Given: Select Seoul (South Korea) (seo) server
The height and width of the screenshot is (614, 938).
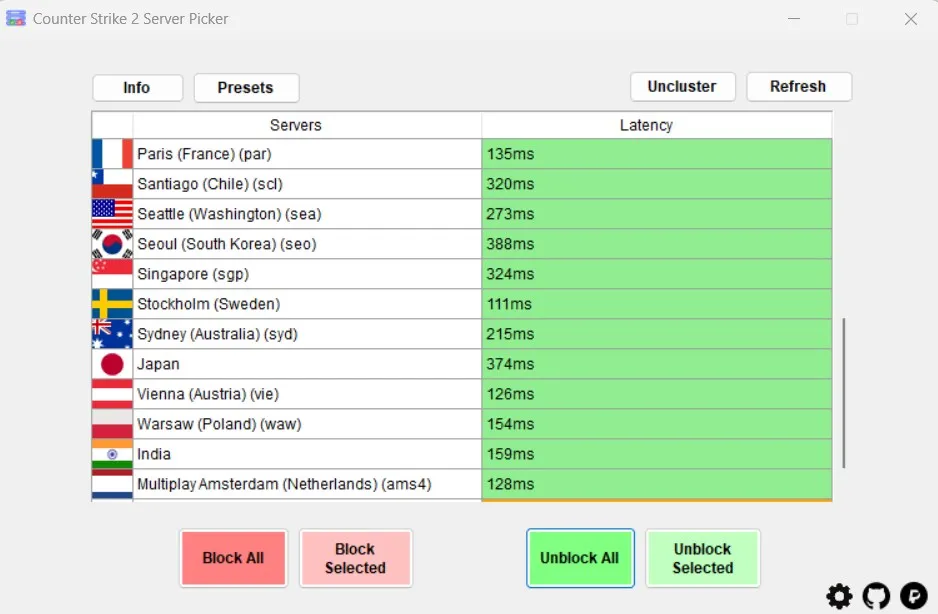Looking at the screenshot, I should [307, 244].
